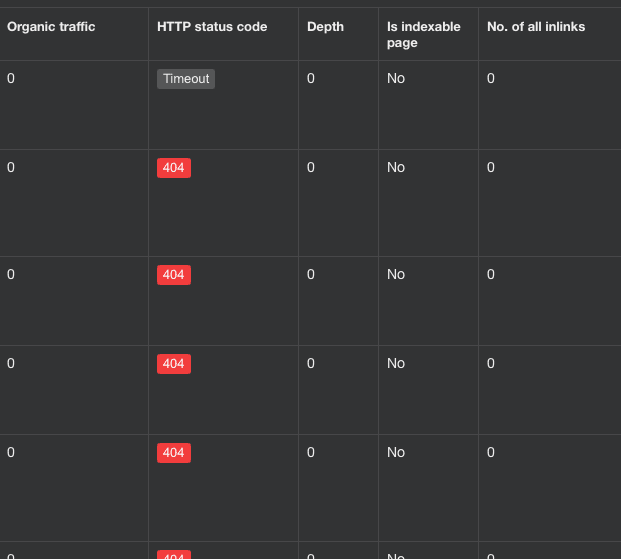Screen dimensions: 621x559
Task: Click the 404 badge in the fourth row
Action: [173, 364]
